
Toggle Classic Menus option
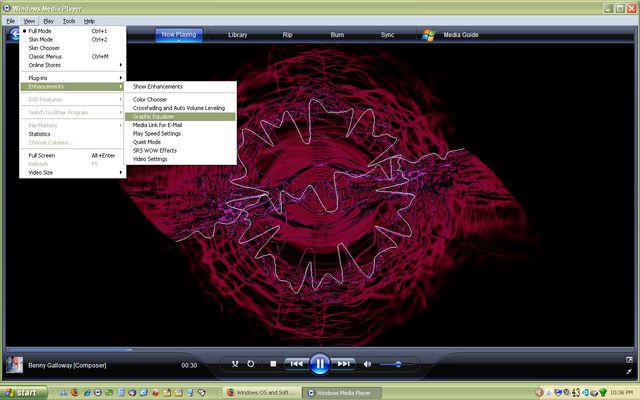click(x=73, y=57)
